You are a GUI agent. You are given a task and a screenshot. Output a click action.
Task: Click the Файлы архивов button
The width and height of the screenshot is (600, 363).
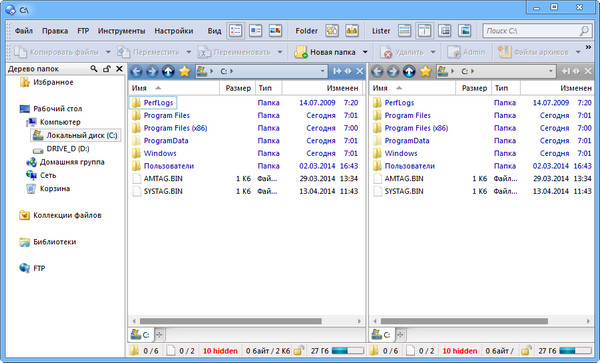pos(533,52)
